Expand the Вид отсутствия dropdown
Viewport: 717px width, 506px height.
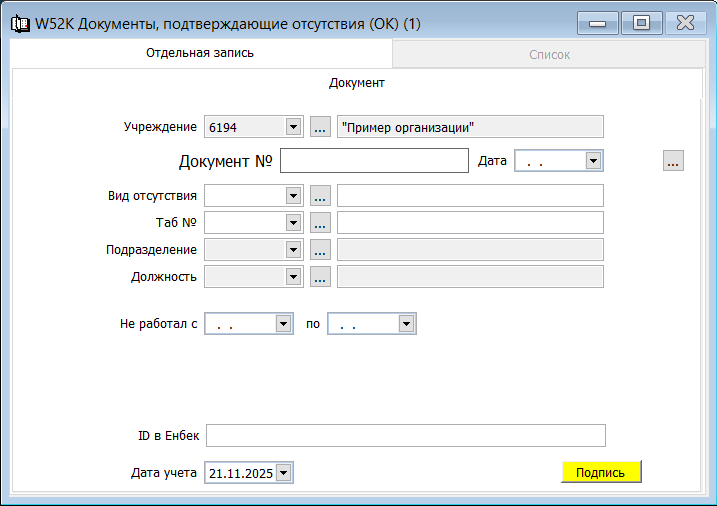293,196
